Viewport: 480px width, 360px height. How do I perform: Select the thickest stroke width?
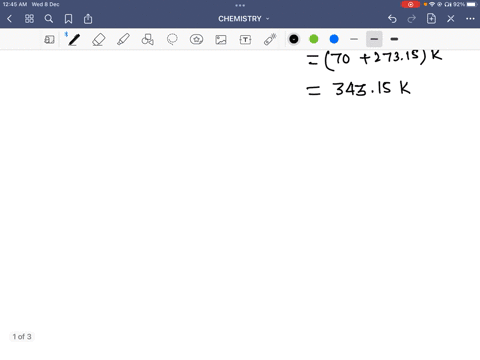pos(394,39)
